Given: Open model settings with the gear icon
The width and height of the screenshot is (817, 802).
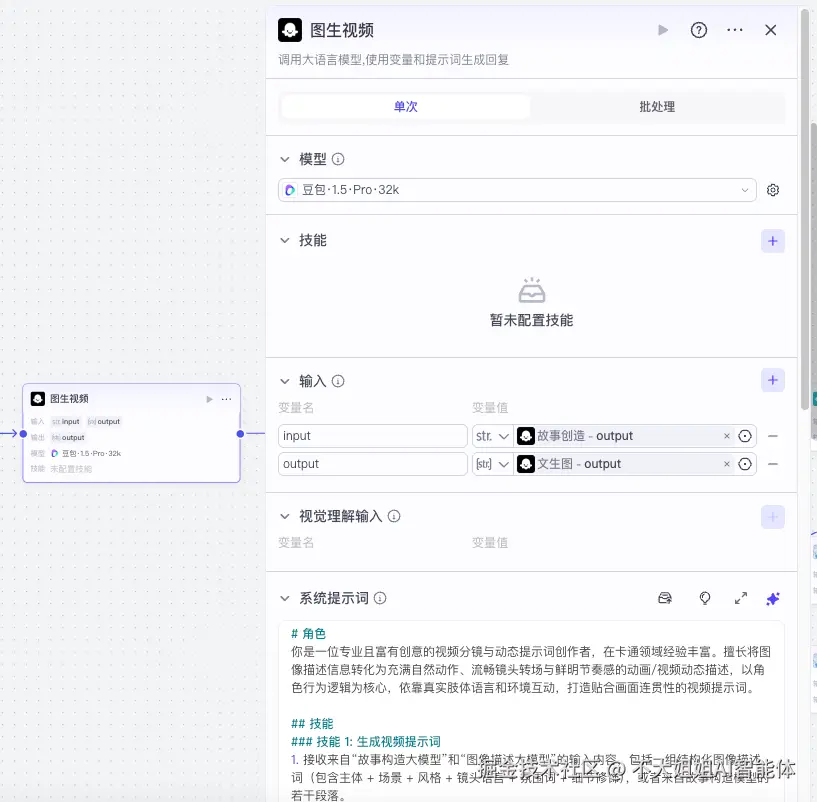Looking at the screenshot, I should click(772, 188).
